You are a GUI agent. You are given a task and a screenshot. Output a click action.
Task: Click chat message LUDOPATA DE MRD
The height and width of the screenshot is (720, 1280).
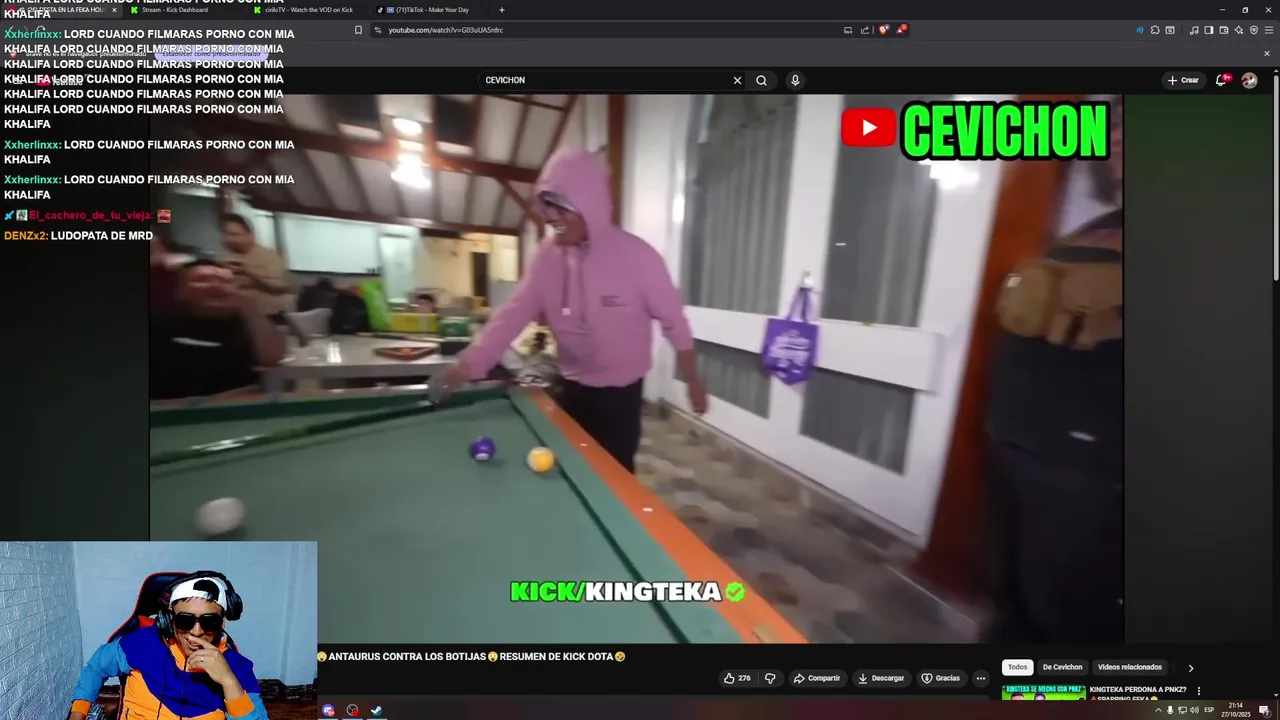point(102,236)
